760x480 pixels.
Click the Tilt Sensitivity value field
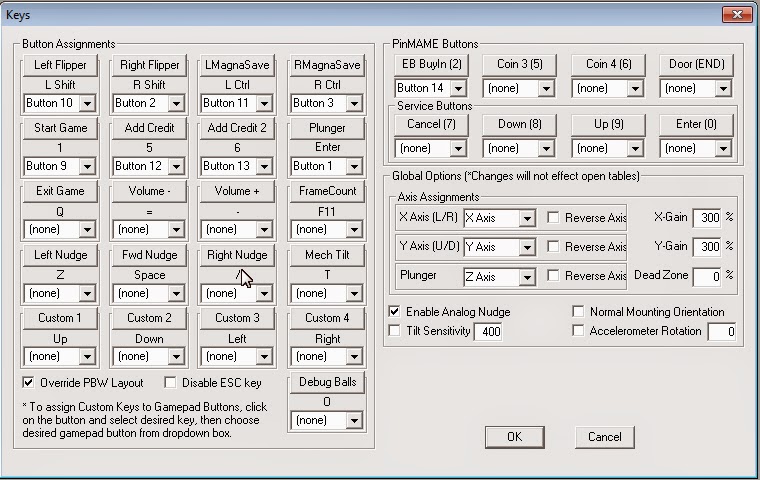(488, 332)
